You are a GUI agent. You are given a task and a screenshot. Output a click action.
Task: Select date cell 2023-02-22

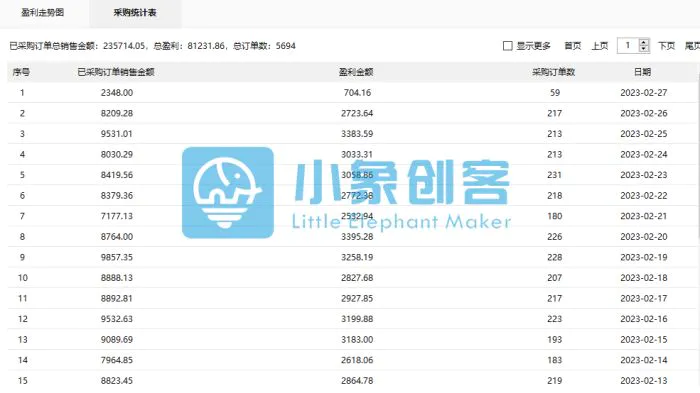coord(644,195)
